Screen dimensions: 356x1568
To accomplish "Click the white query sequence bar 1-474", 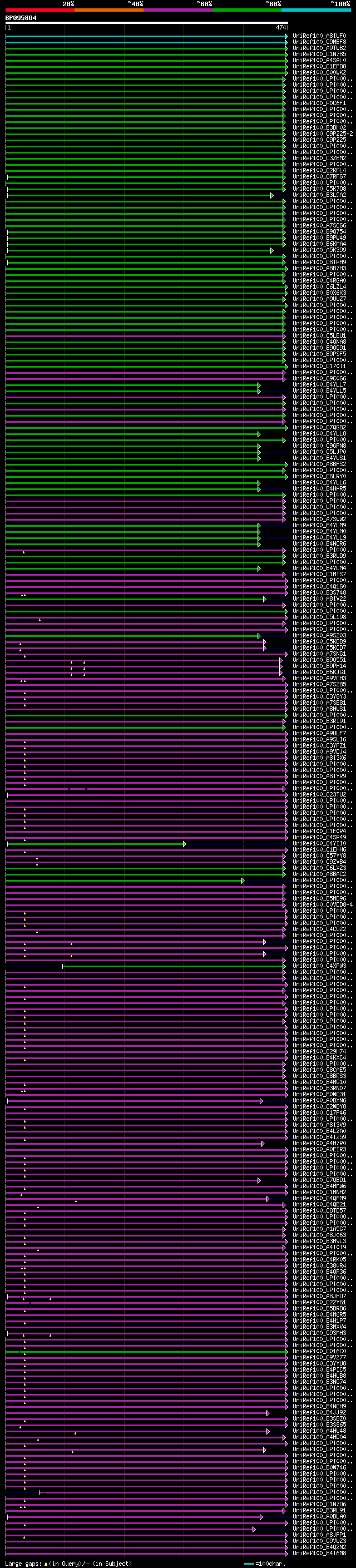I will [147, 23].
